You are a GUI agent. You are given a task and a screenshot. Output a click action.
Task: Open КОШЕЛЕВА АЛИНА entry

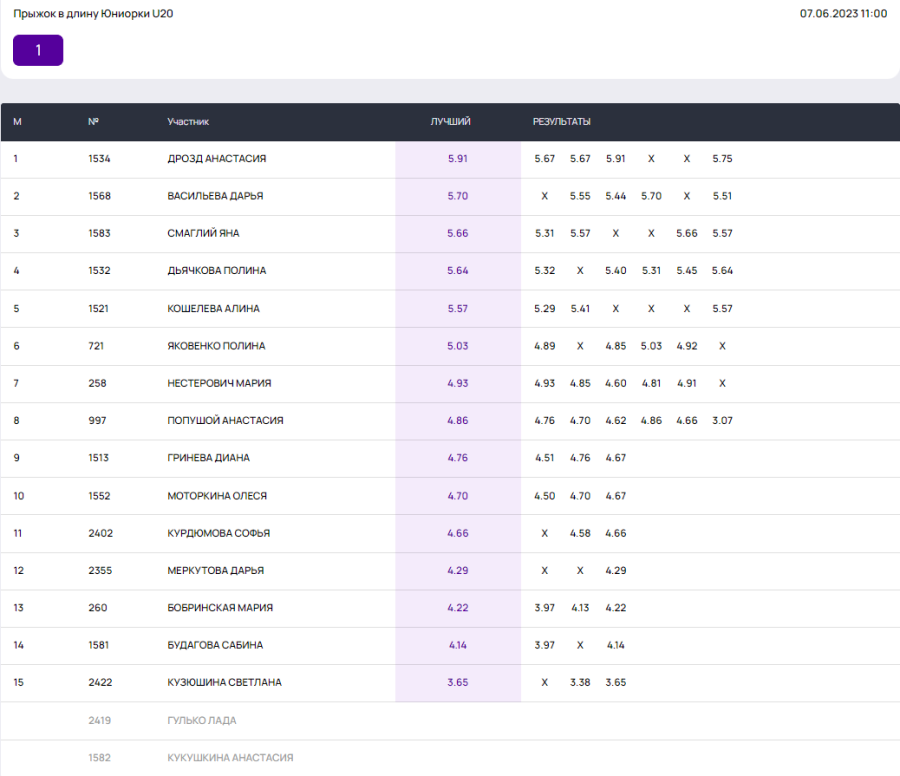tap(213, 308)
